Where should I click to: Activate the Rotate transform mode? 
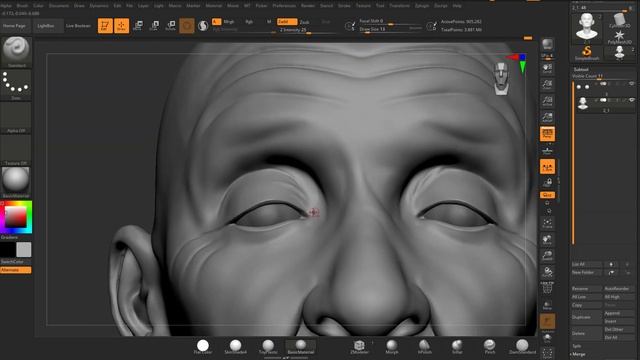click(171, 26)
